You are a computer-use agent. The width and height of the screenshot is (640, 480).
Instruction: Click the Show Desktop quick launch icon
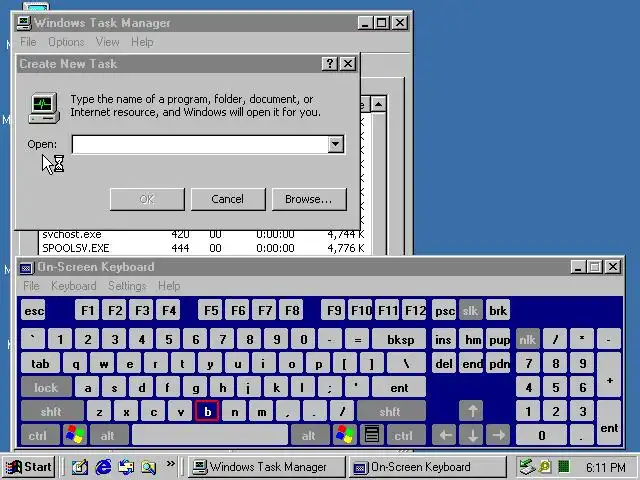pyautogui.click(x=80, y=467)
